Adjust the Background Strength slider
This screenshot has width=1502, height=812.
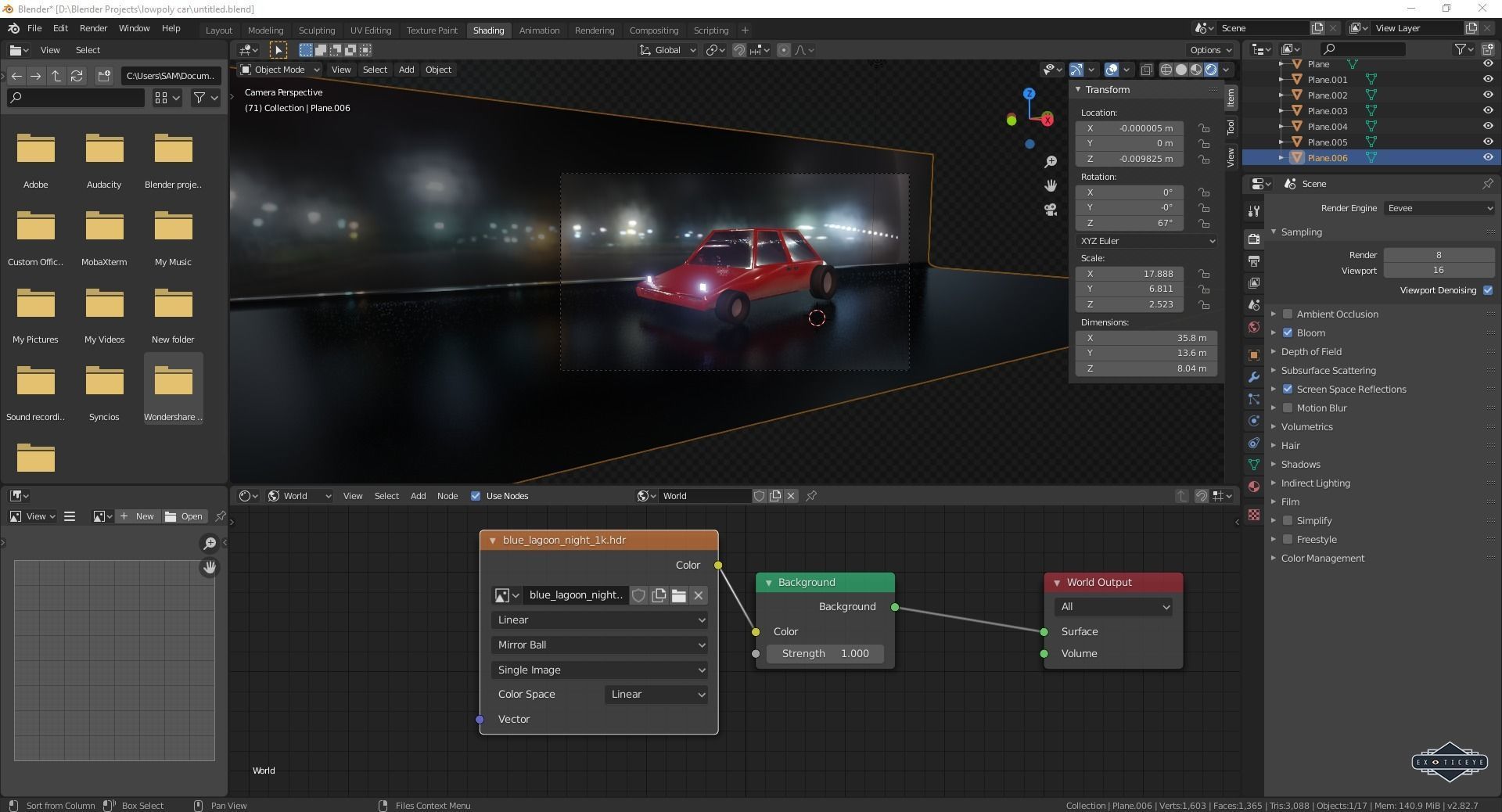tap(825, 653)
